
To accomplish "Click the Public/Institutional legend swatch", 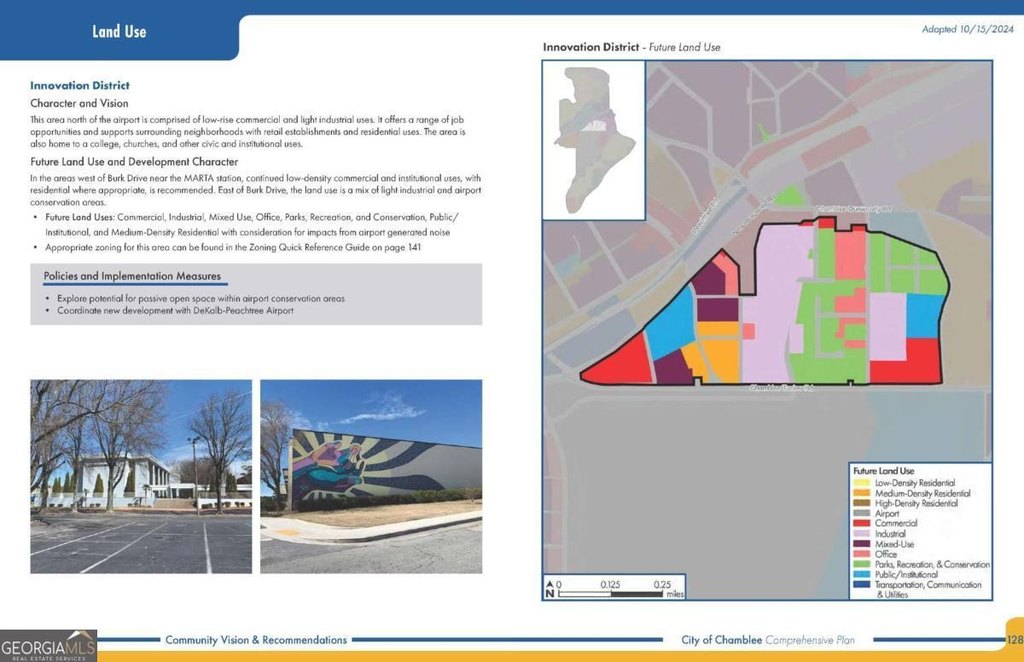I will tap(861, 575).
